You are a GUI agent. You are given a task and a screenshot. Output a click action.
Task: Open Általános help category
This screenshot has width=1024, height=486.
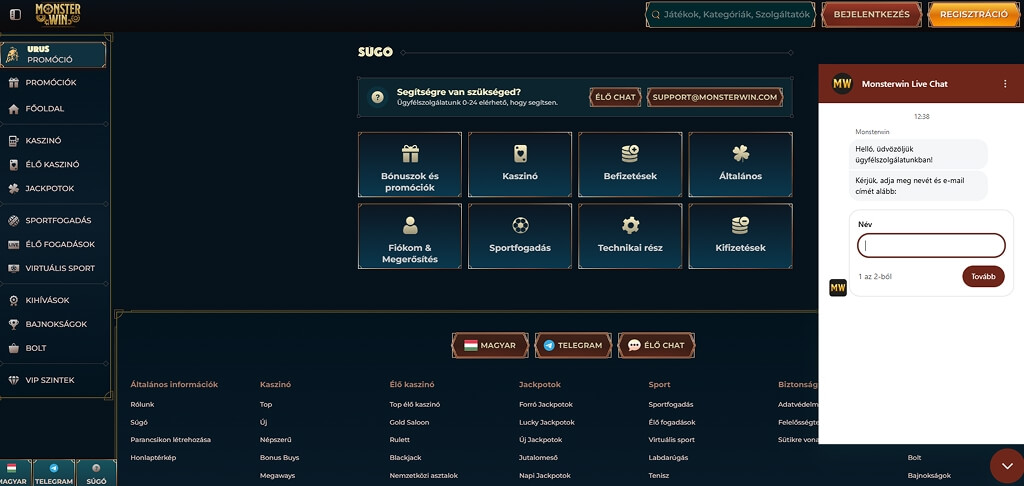[x=741, y=165]
